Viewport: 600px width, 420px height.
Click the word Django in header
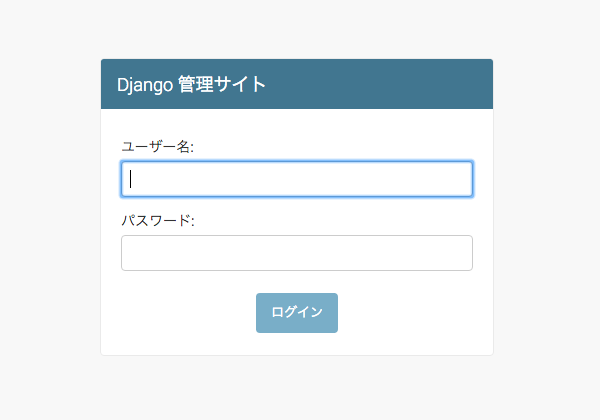point(145,84)
